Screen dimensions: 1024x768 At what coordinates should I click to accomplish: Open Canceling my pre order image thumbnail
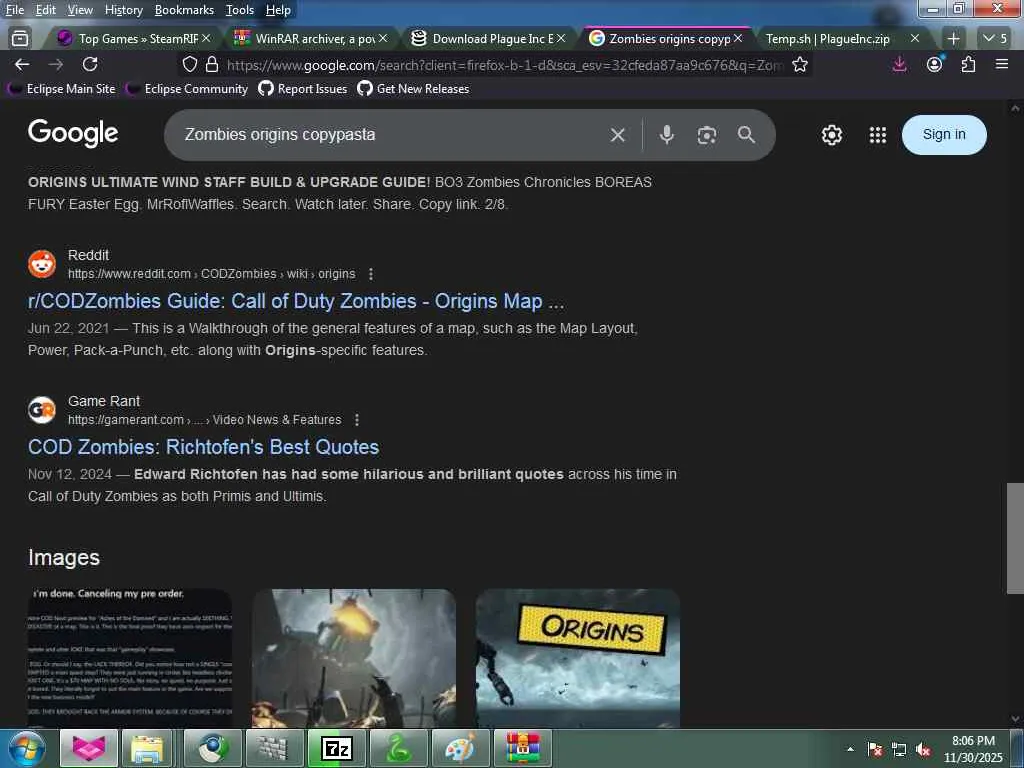tap(130, 658)
